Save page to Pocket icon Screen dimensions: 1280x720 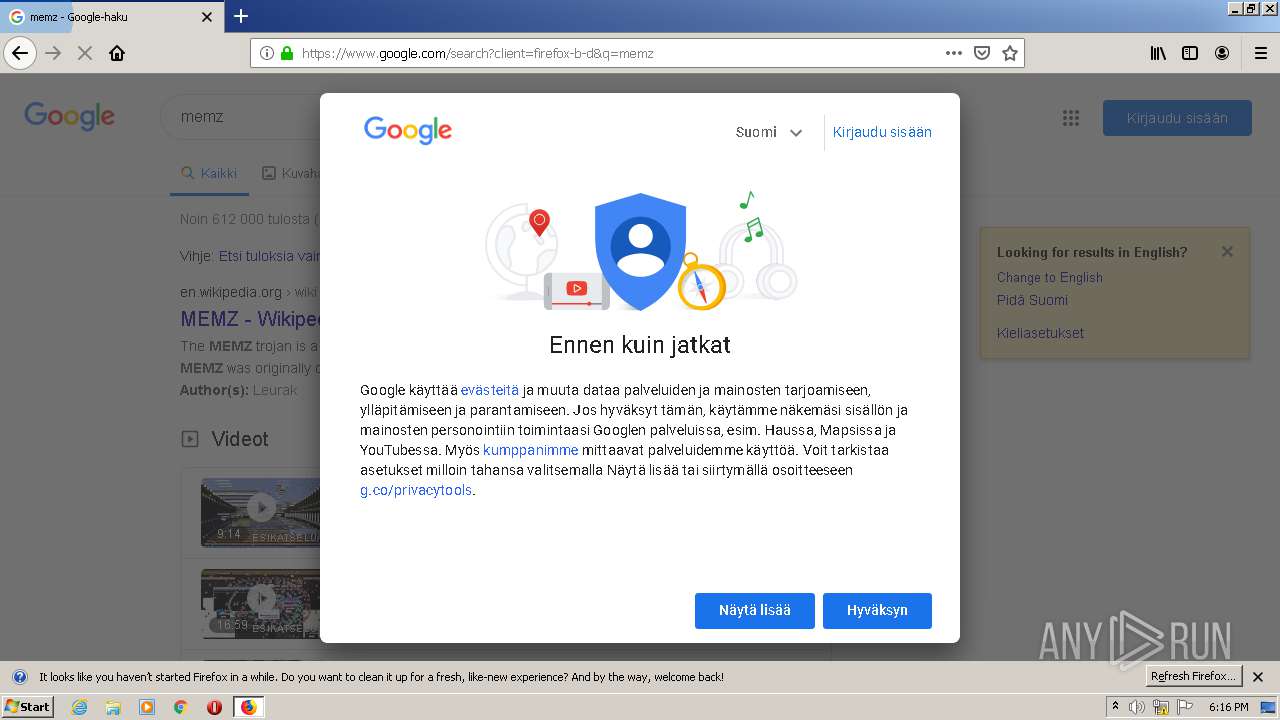point(982,53)
